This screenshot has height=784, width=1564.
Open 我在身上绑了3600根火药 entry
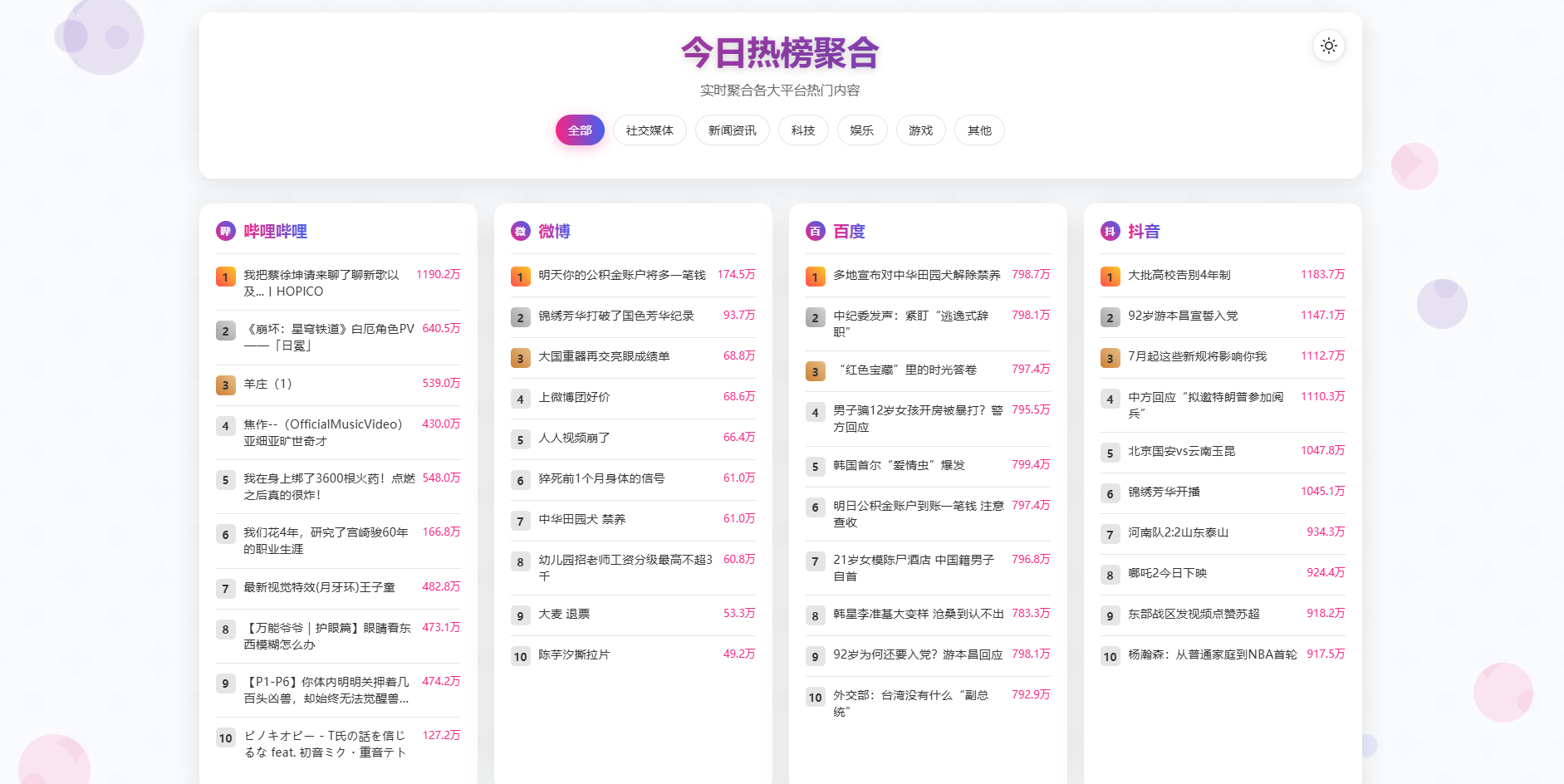330,487
